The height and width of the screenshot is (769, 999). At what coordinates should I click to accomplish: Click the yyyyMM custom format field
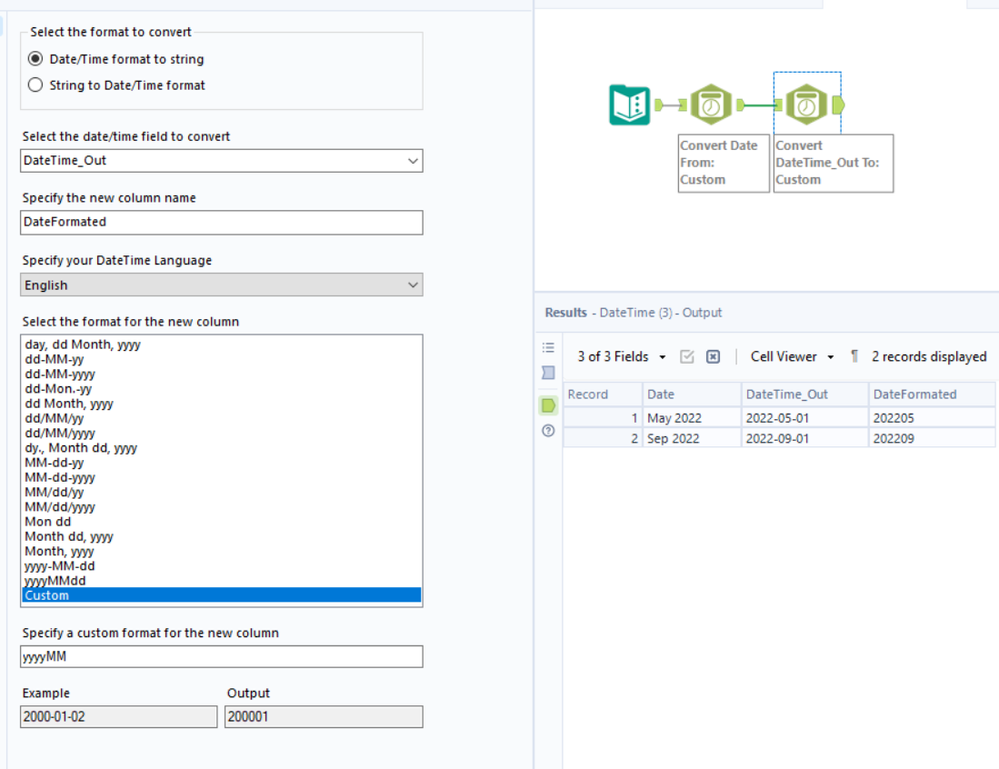coord(221,656)
